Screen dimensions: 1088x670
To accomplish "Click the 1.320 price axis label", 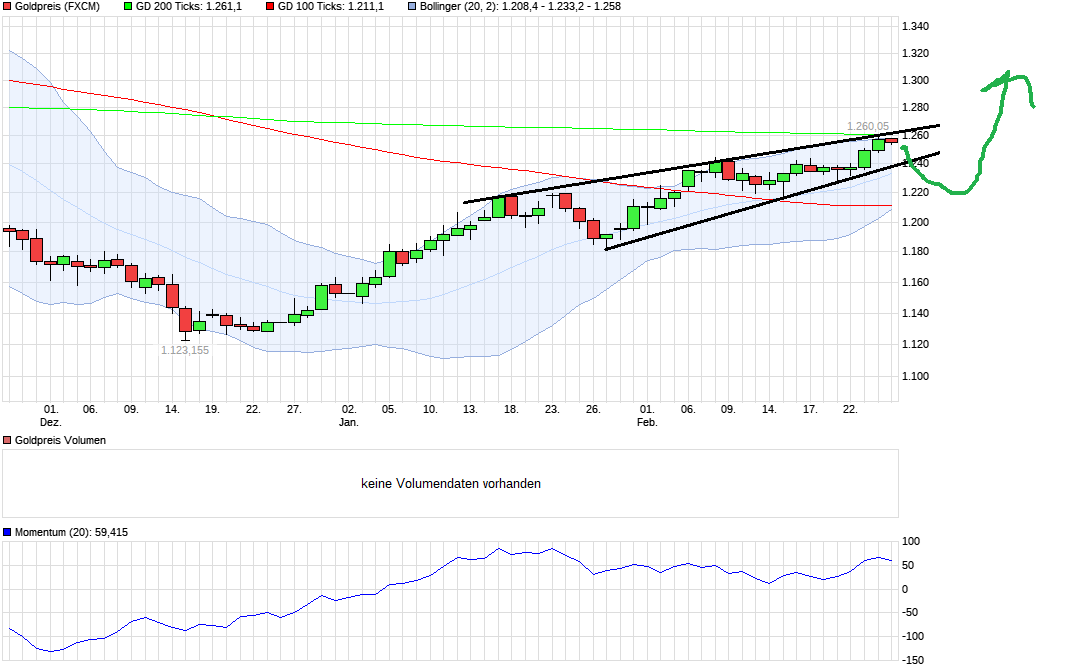I will click(915, 53).
